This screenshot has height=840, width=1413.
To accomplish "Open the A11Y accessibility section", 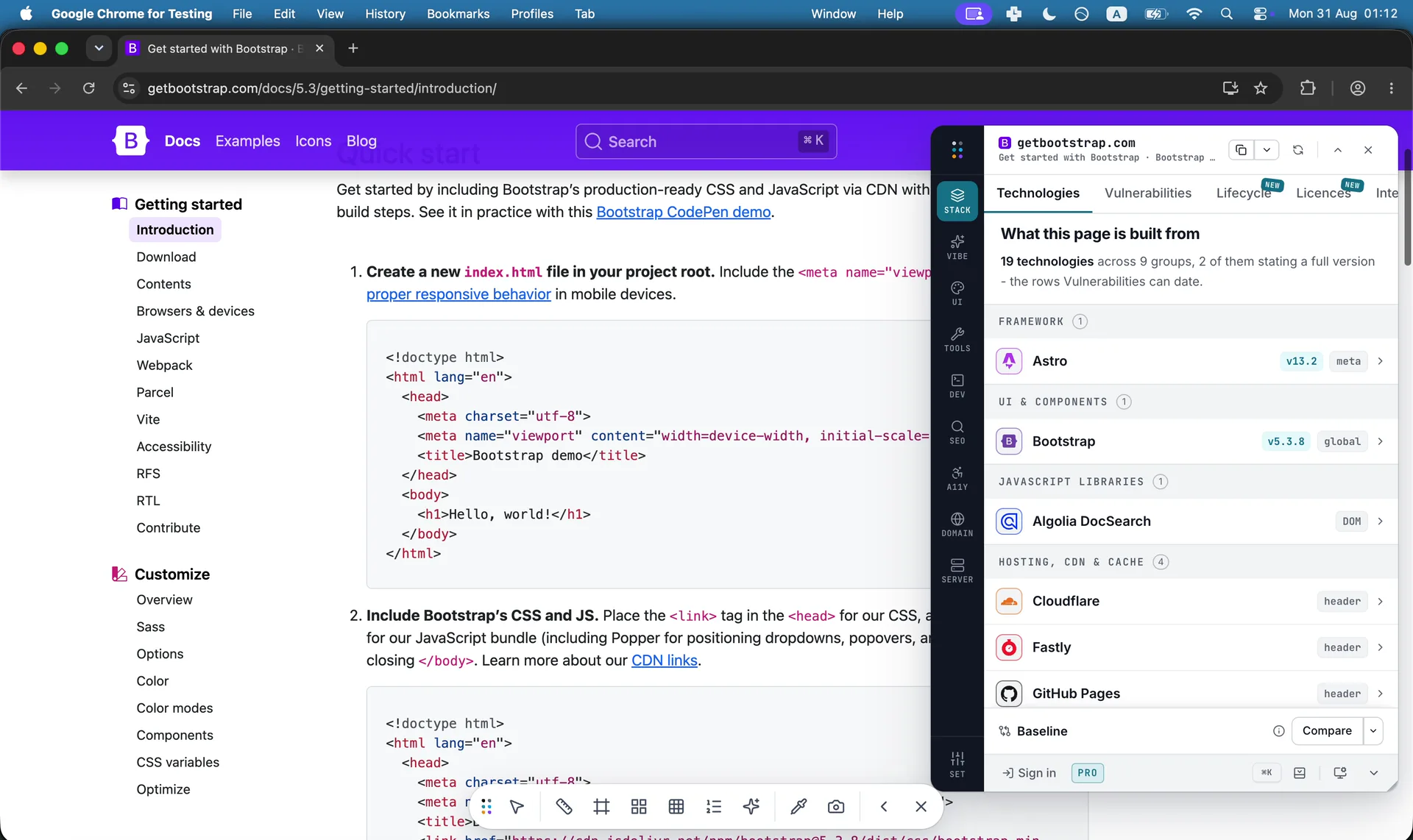I will pyautogui.click(x=957, y=478).
